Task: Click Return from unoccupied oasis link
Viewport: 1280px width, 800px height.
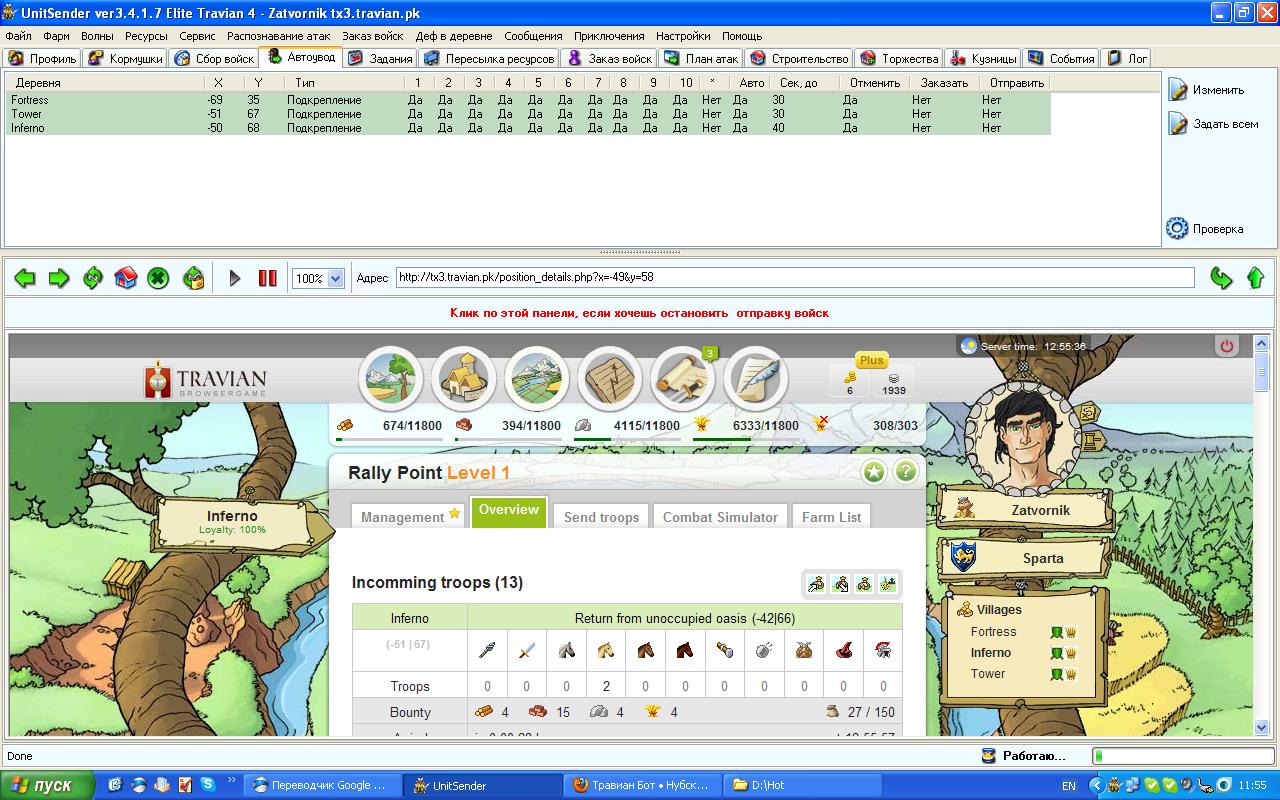Action: [x=685, y=618]
